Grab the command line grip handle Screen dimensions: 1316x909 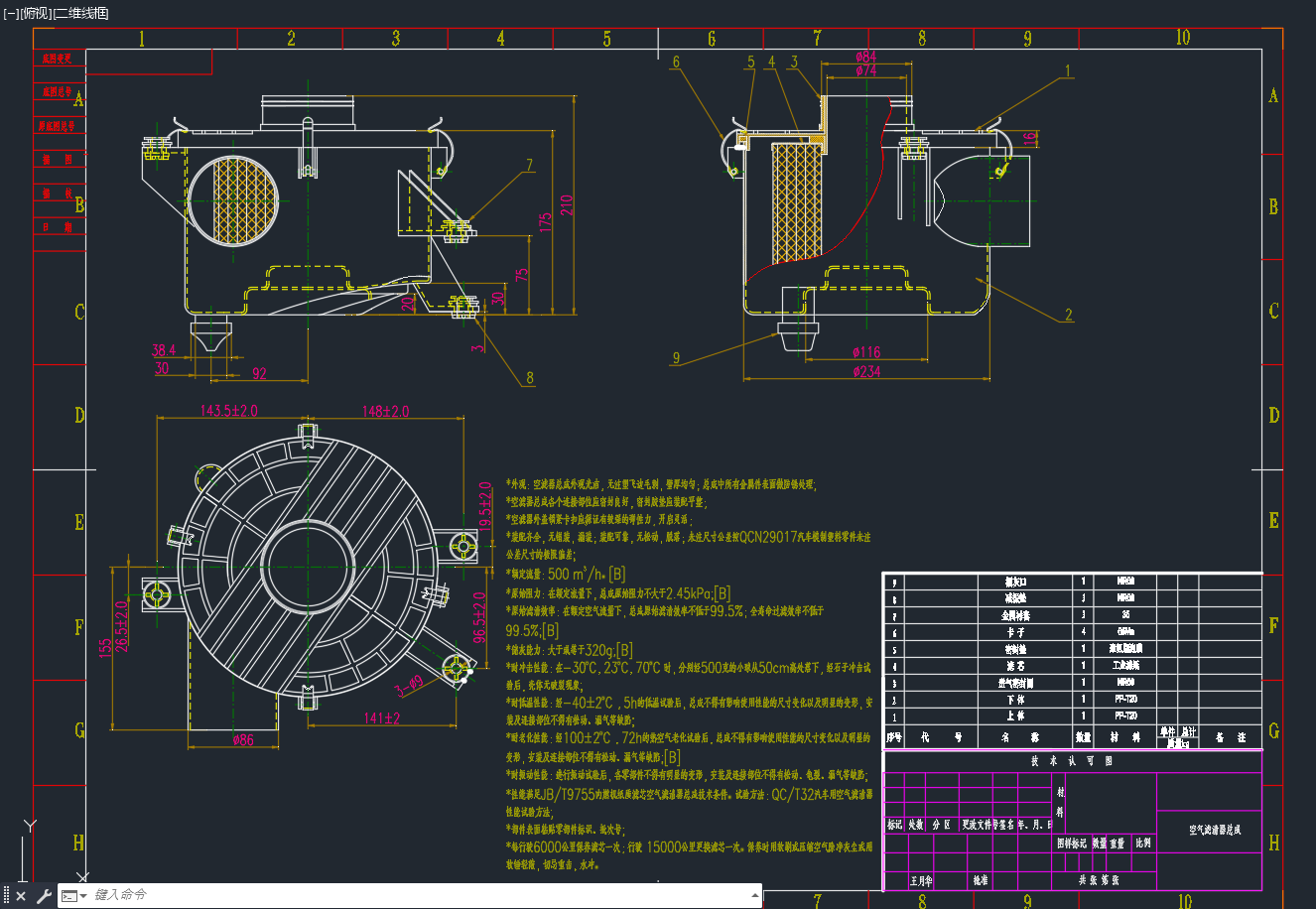[7, 896]
